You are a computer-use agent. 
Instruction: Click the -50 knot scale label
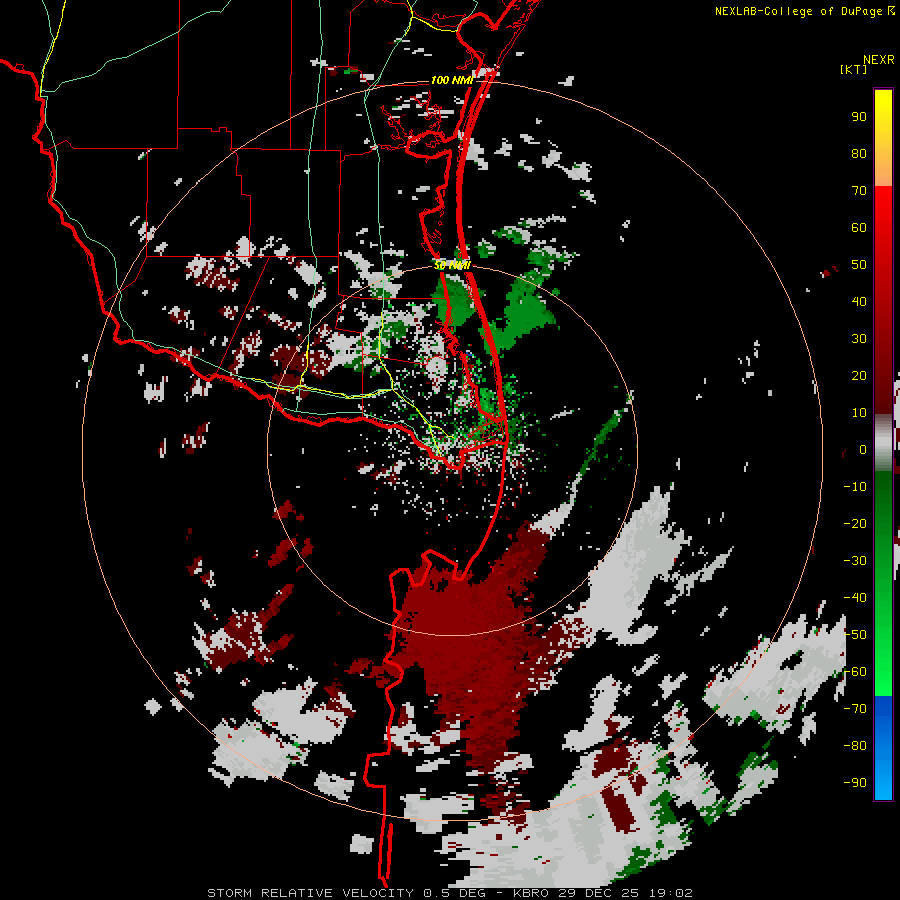pos(855,635)
